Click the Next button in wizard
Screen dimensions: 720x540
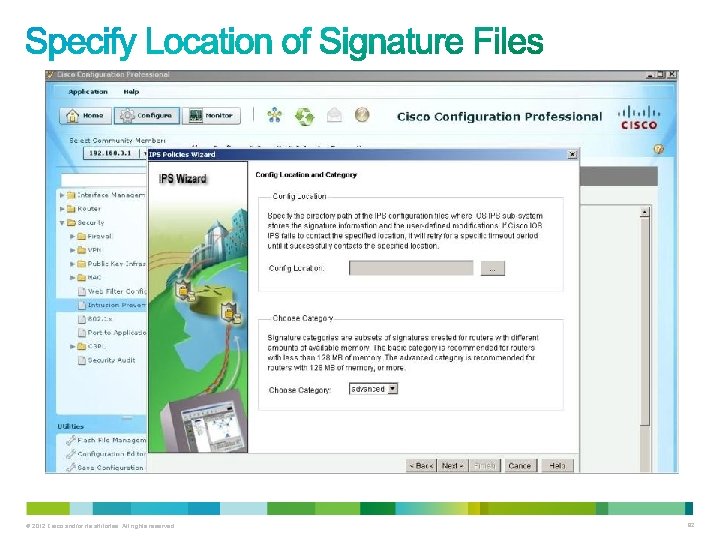click(452, 466)
